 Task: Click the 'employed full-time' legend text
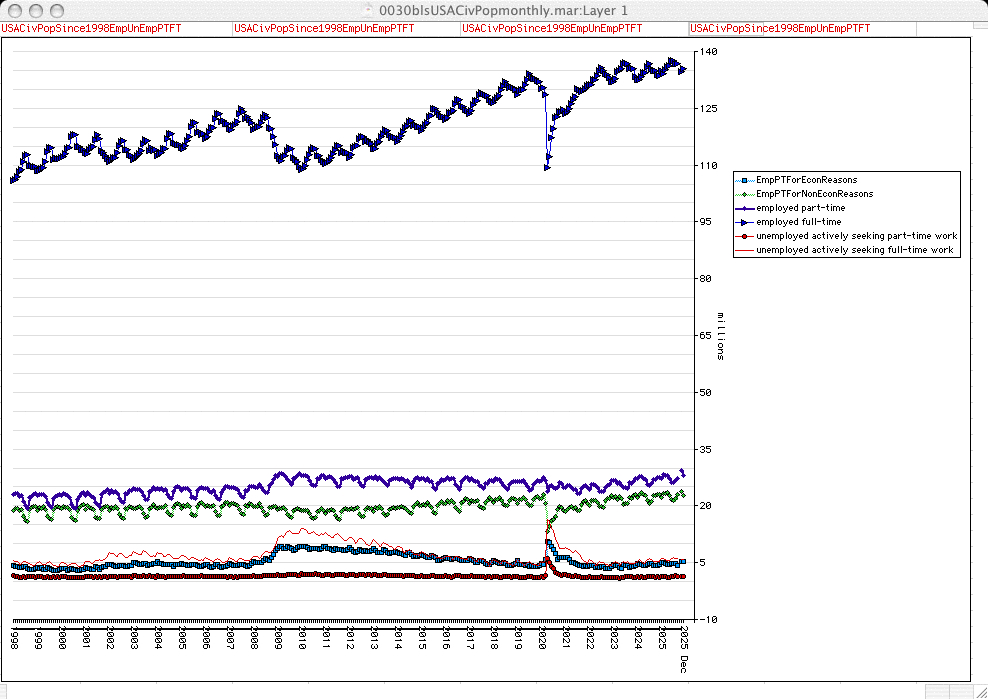click(x=798, y=222)
